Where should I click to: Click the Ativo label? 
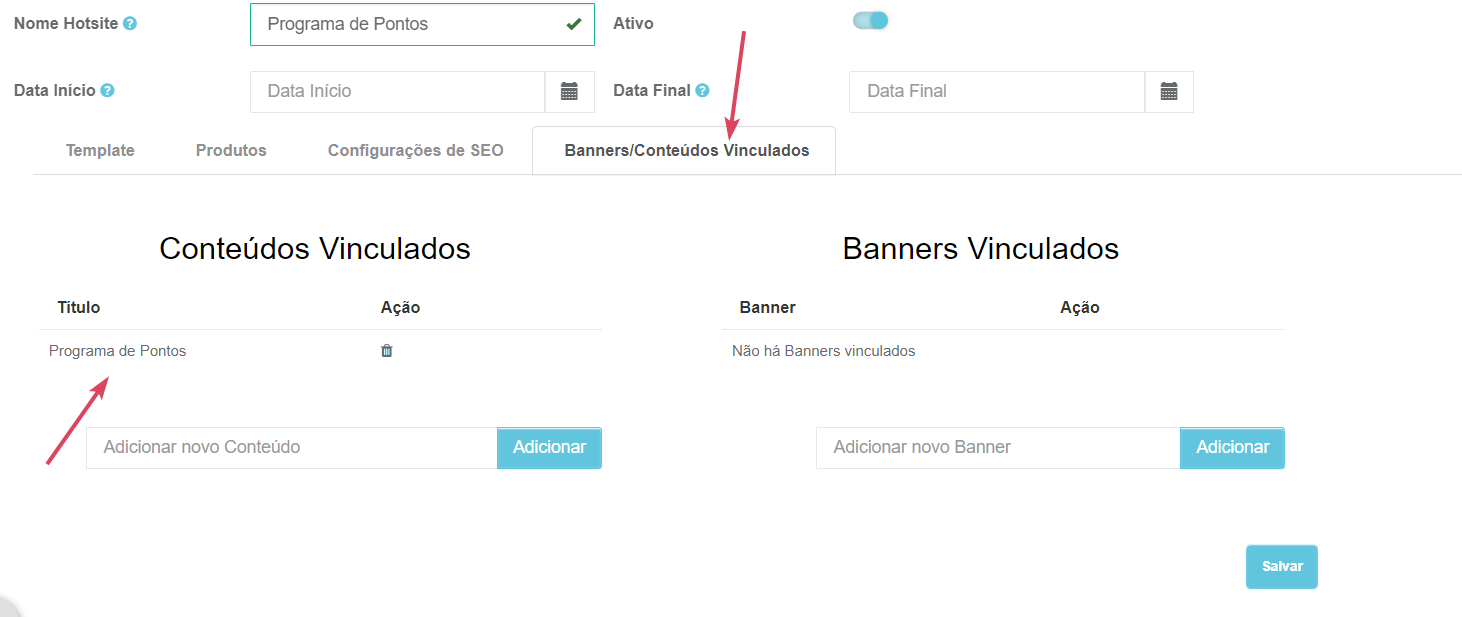pos(633,23)
